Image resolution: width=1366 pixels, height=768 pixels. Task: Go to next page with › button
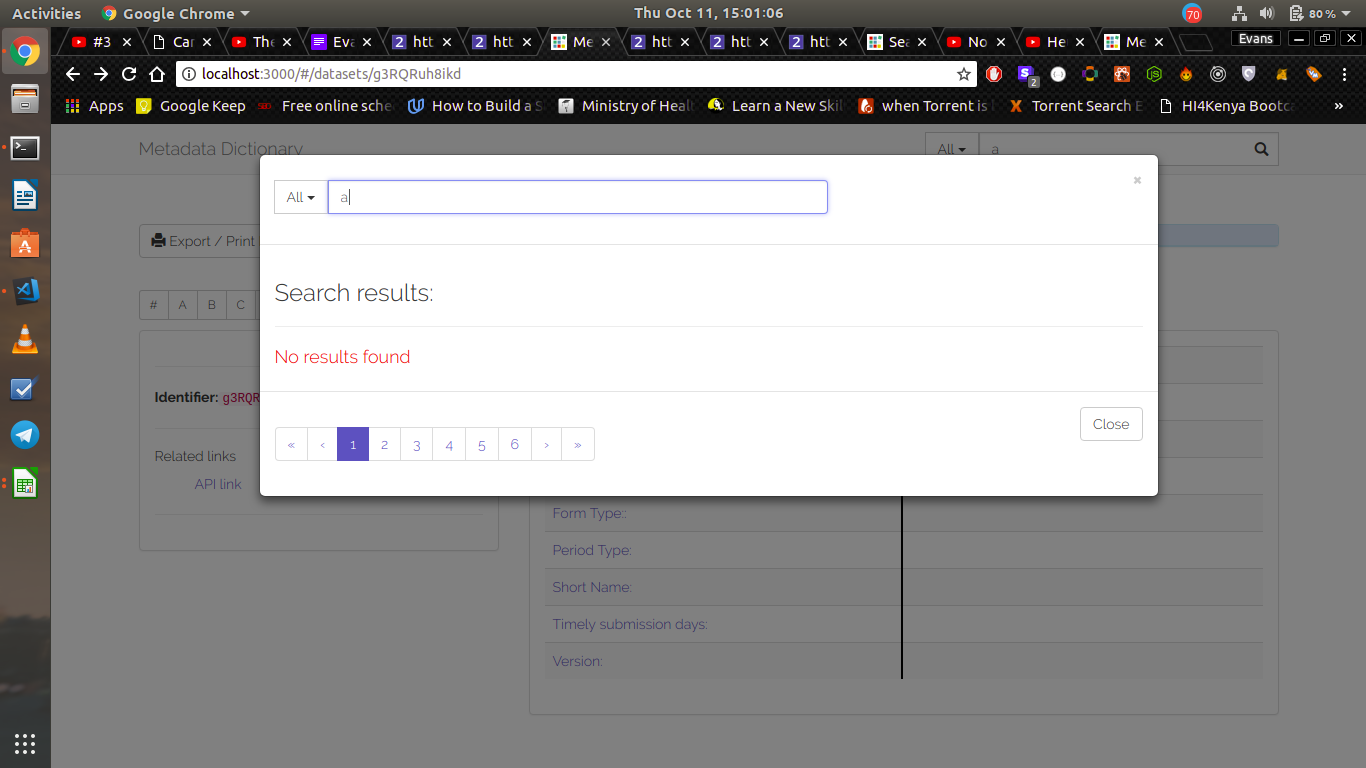(546, 444)
